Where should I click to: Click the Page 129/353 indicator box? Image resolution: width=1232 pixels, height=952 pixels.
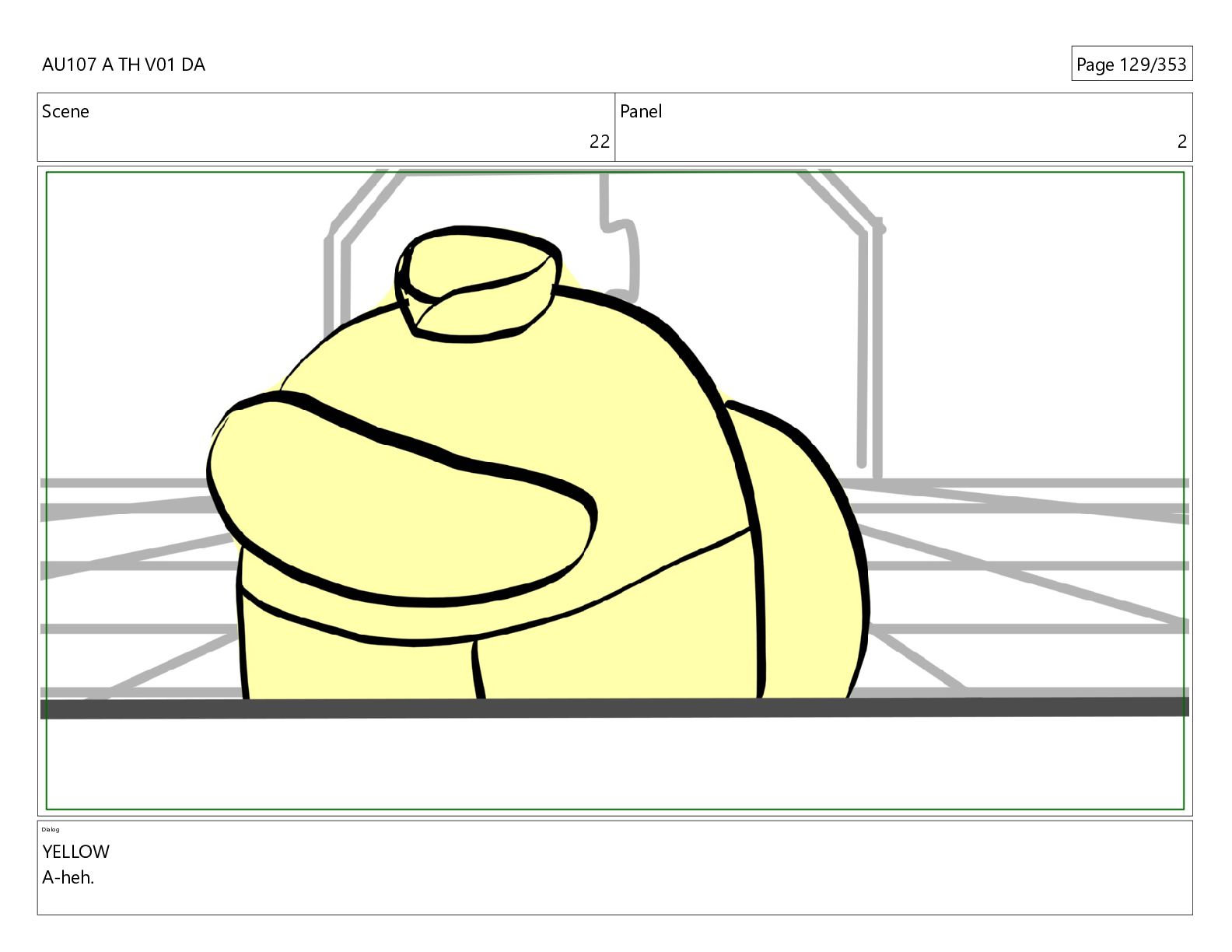[x=1131, y=64]
